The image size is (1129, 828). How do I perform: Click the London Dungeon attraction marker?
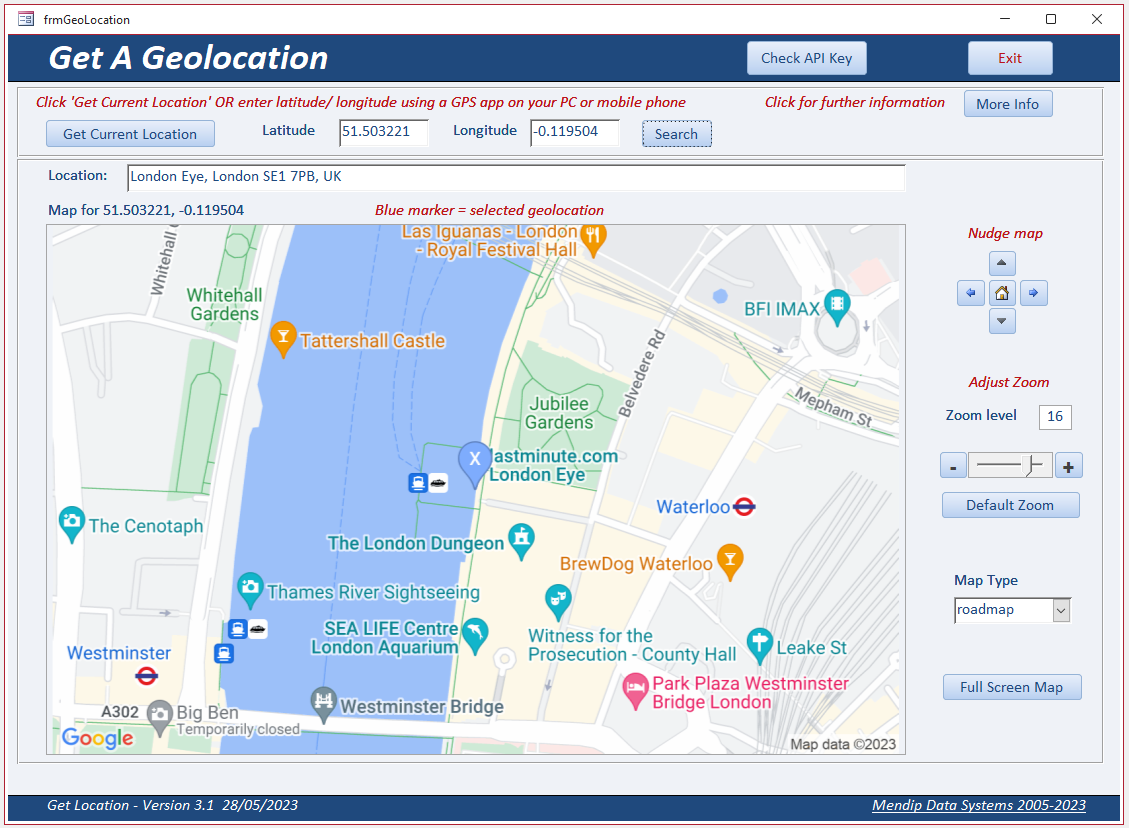click(x=521, y=540)
